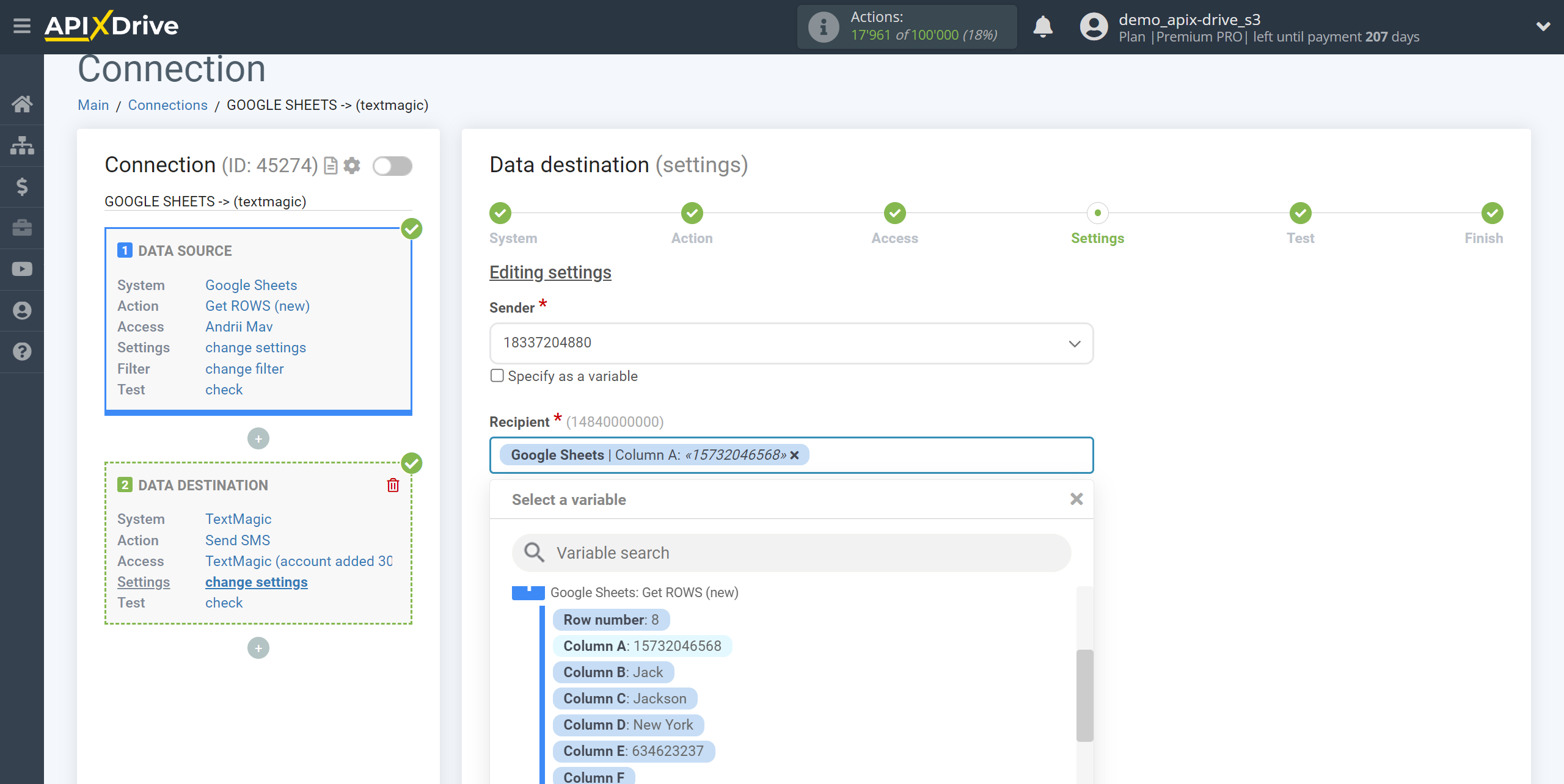The image size is (1564, 784).
Task: Open the hamburger menu icon
Action: click(22, 26)
